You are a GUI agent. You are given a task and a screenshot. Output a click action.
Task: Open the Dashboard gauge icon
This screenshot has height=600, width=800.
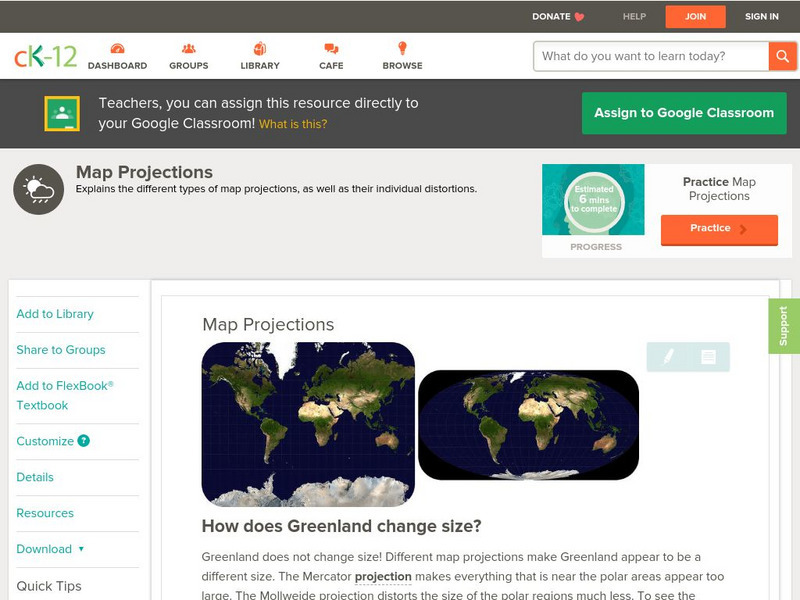[x=117, y=48]
